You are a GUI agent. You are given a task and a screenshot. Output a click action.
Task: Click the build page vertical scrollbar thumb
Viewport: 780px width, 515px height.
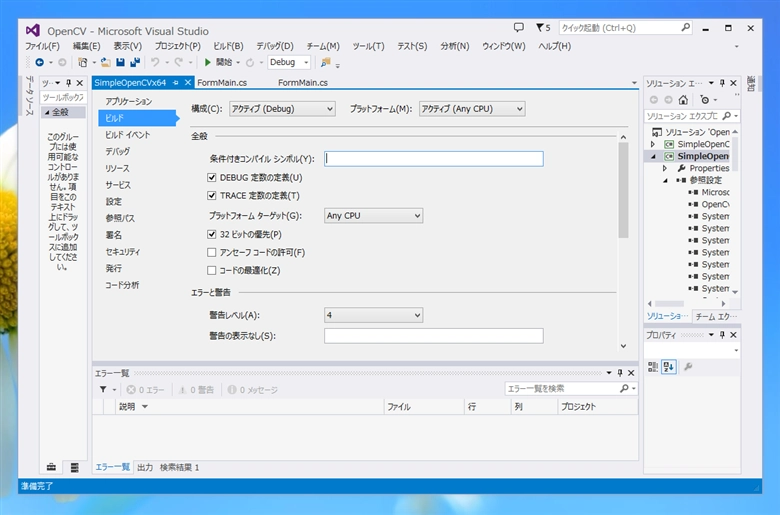click(623, 190)
